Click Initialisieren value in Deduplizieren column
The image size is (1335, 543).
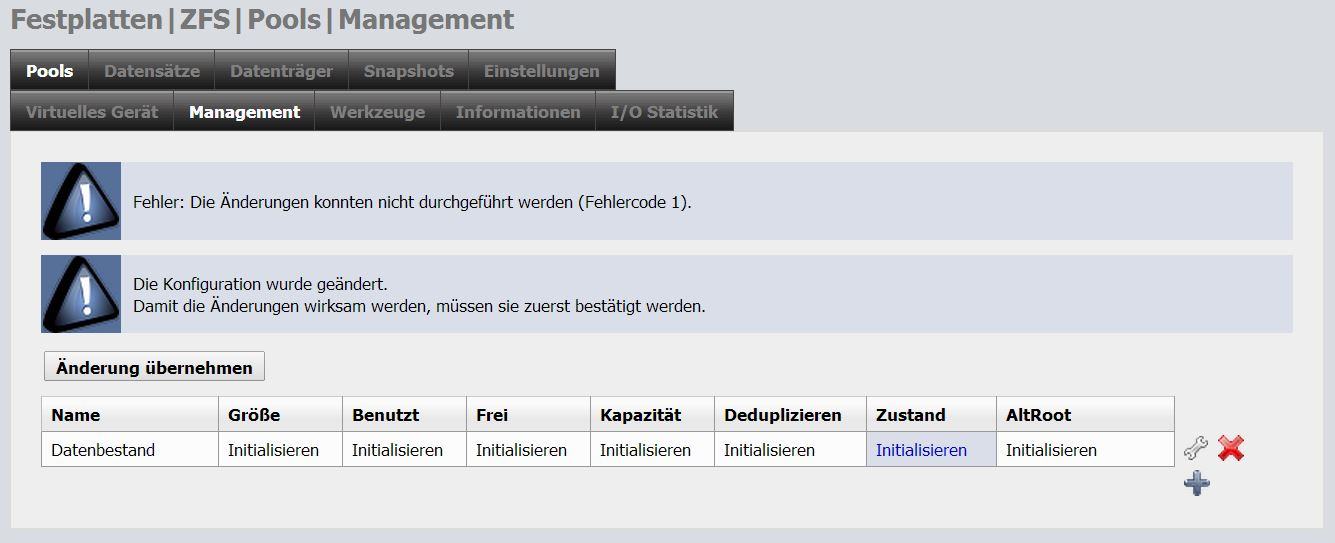(x=769, y=450)
